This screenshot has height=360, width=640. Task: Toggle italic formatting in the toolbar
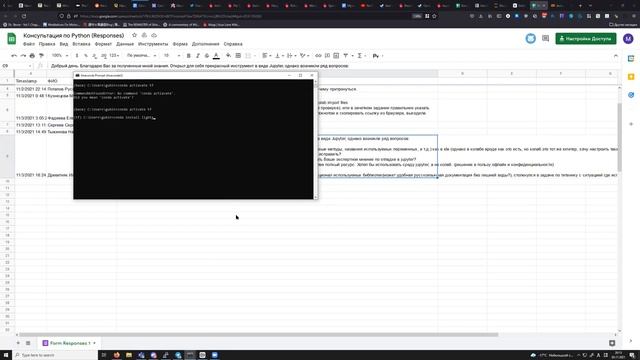coord(198,56)
